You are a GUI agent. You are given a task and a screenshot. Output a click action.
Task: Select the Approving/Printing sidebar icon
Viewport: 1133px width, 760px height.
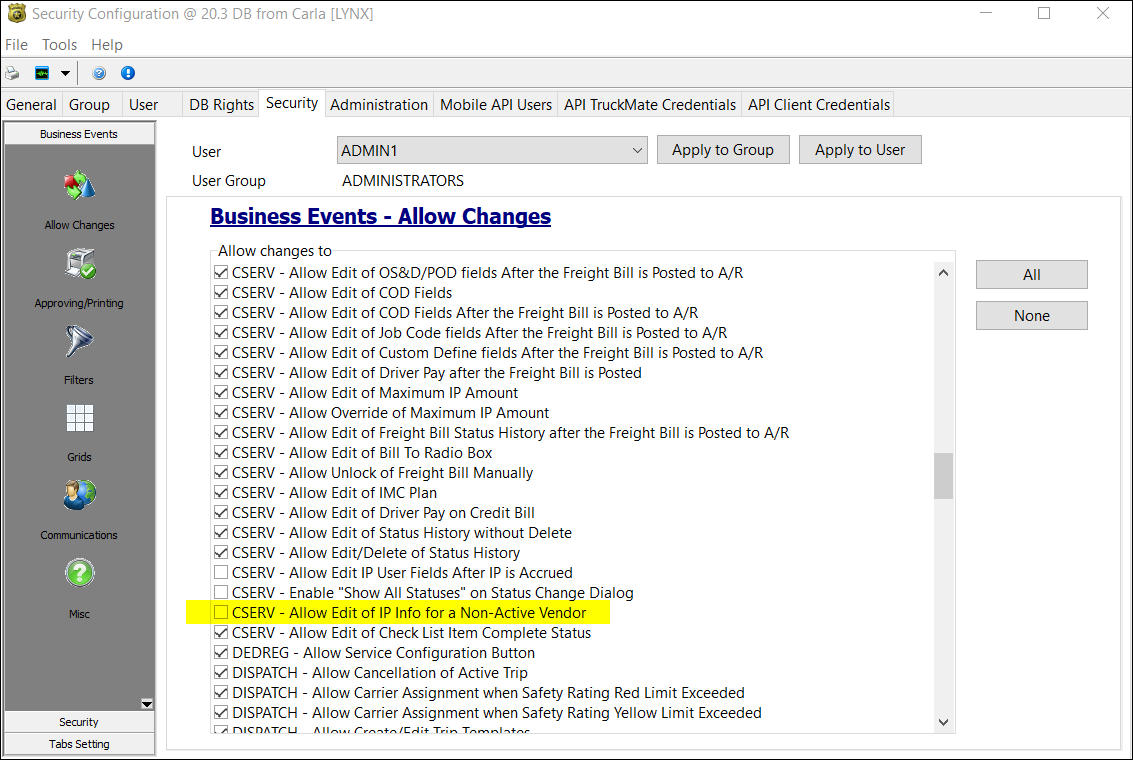[x=79, y=265]
